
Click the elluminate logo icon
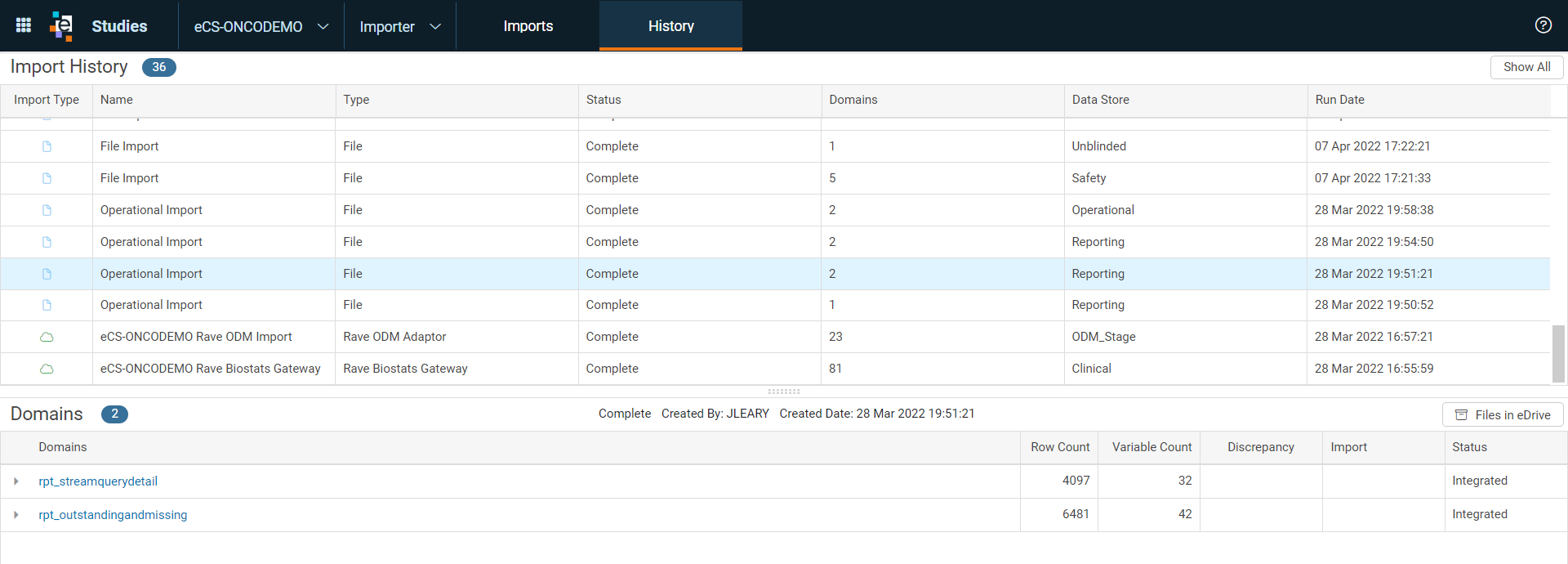[61, 25]
